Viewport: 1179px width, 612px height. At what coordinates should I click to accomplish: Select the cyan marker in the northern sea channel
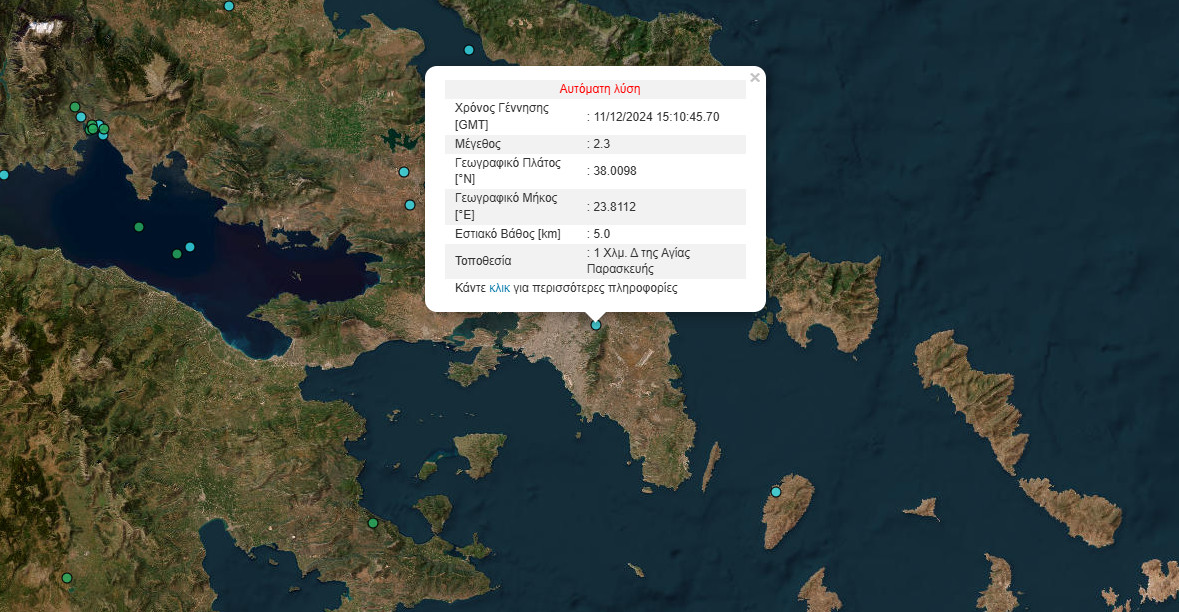[468, 50]
